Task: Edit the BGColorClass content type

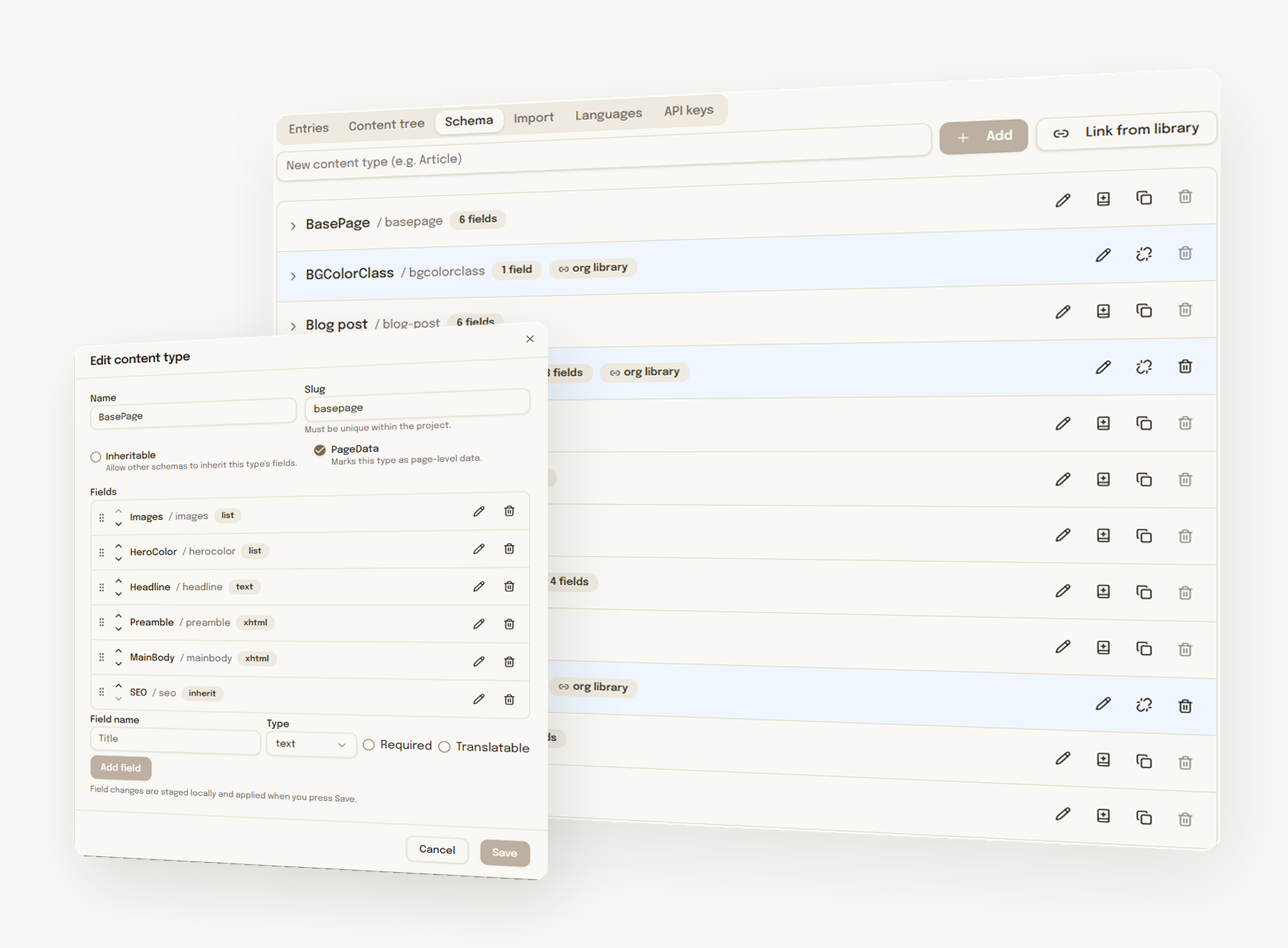Action: 1103,255
